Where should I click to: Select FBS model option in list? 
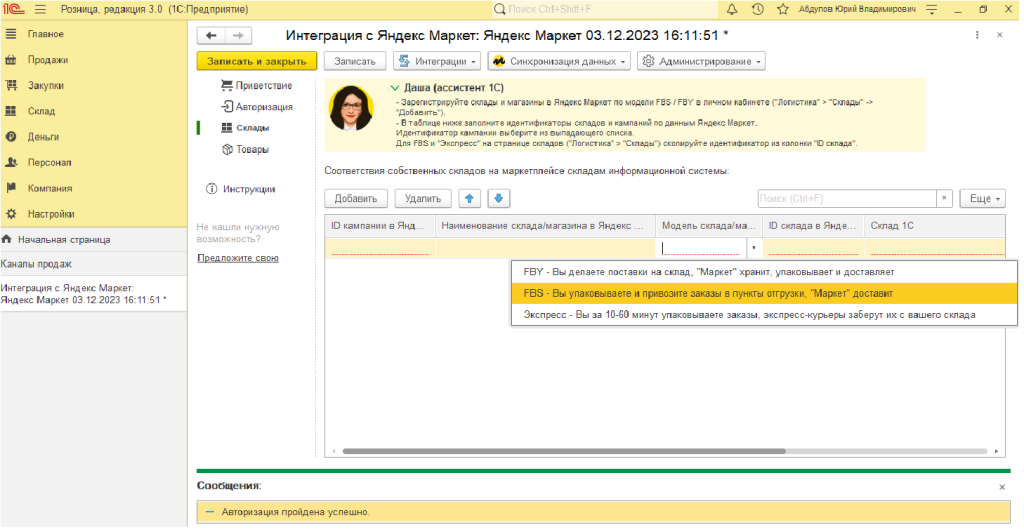(x=764, y=293)
